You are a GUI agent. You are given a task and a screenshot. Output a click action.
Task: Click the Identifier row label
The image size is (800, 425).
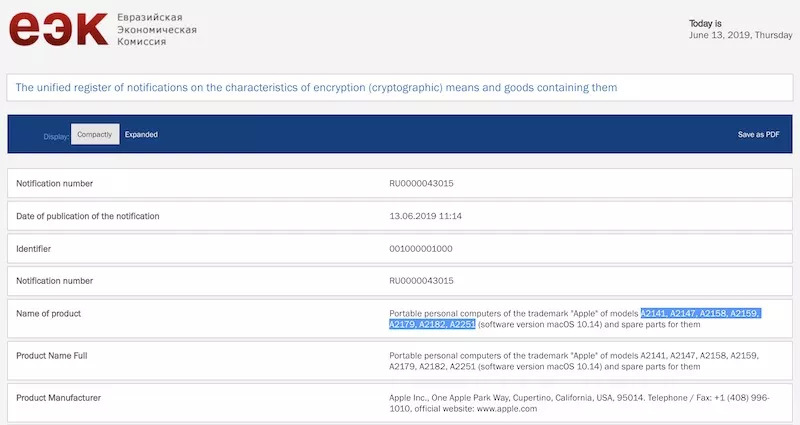pyautogui.click(x=34, y=248)
